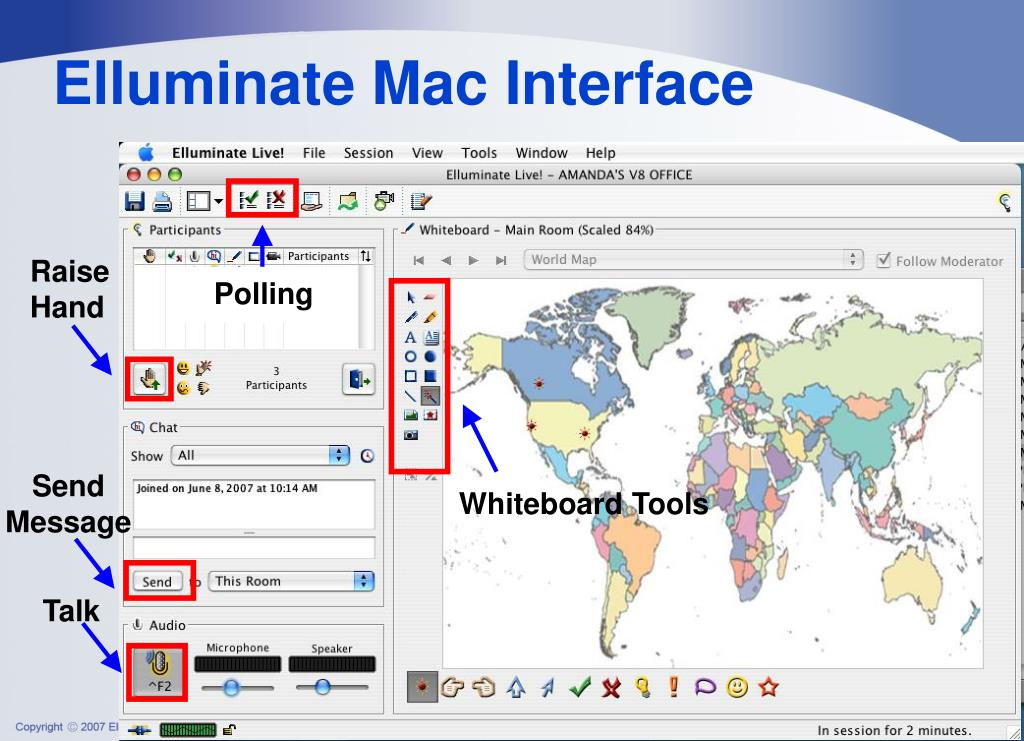Click the confused face emoticon icon
1024x741 pixels.
point(184,388)
